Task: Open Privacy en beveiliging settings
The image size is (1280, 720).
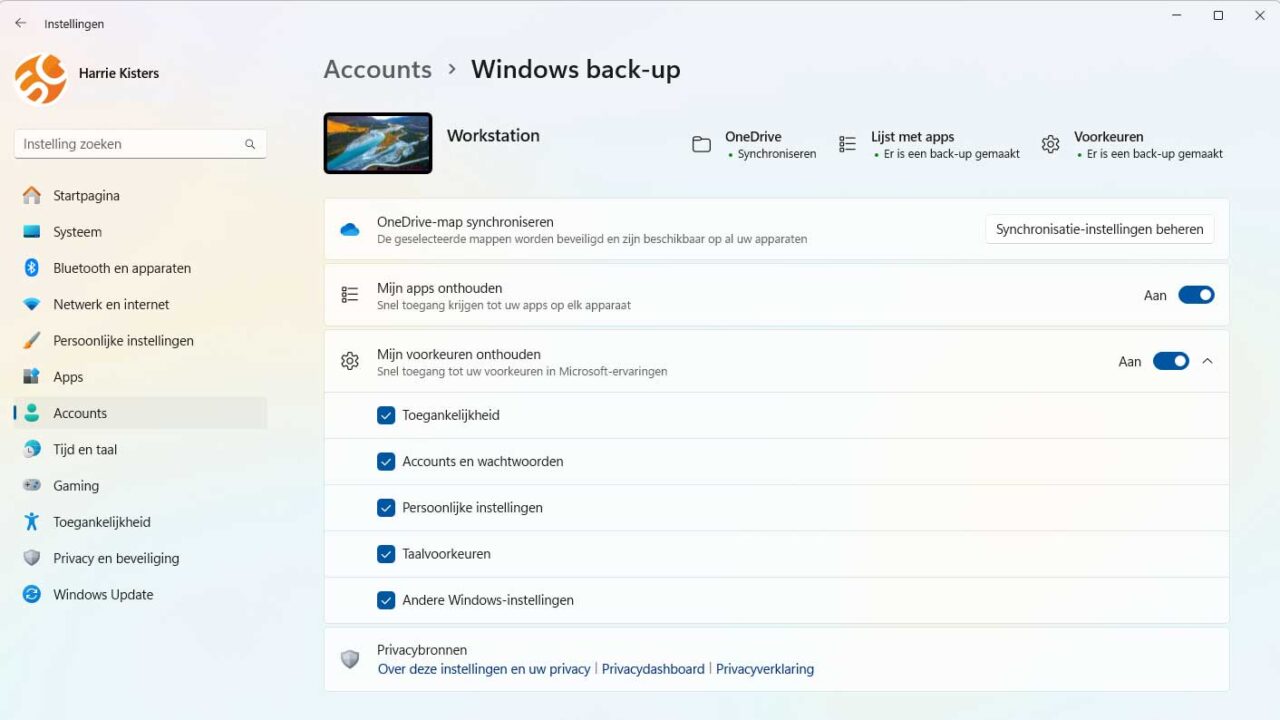Action: 116,558
